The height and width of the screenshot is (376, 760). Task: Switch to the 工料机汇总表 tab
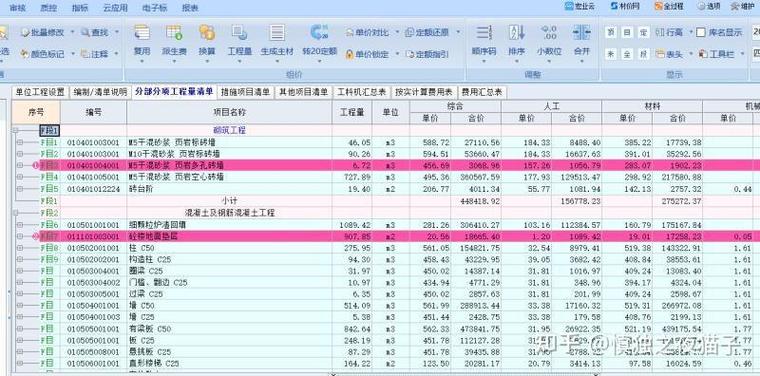[362, 92]
